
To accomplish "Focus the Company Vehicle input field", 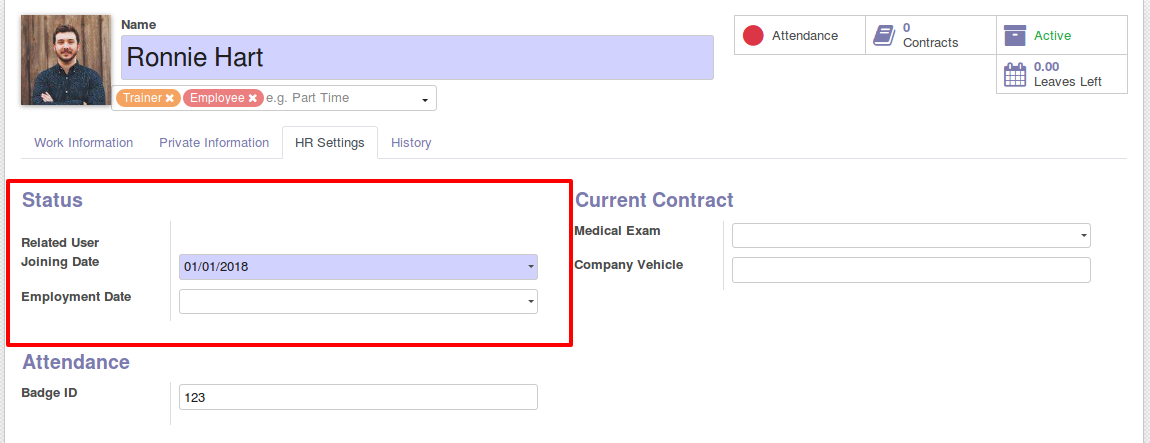I will coord(912,270).
